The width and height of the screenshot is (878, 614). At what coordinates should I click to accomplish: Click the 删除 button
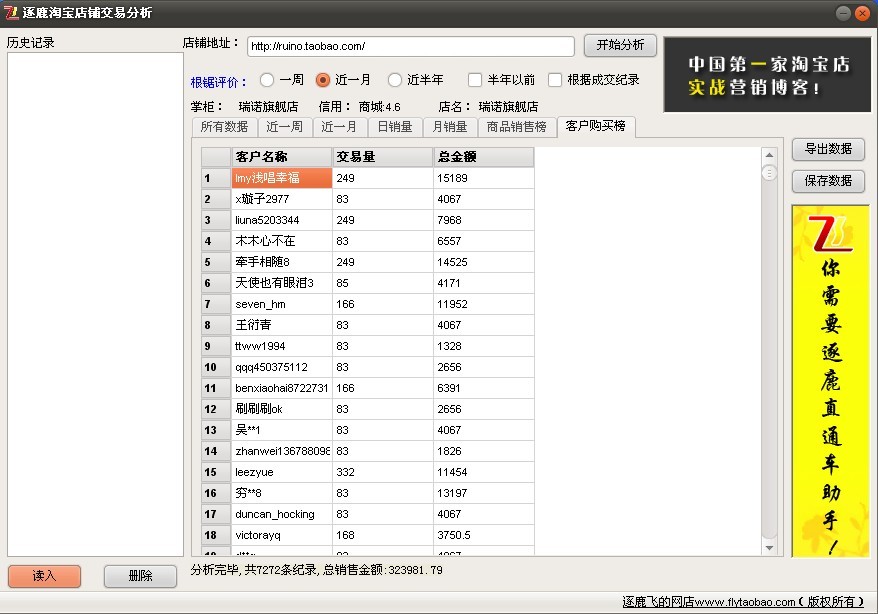(x=140, y=576)
